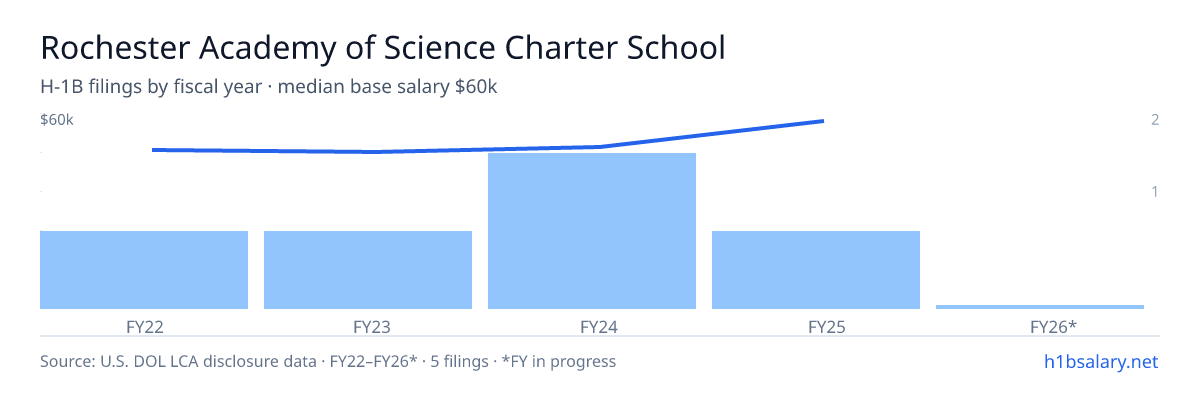Select the tall FY24 bar
Image resolution: width=1200 pixels, height=400 pixels.
click(x=592, y=231)
